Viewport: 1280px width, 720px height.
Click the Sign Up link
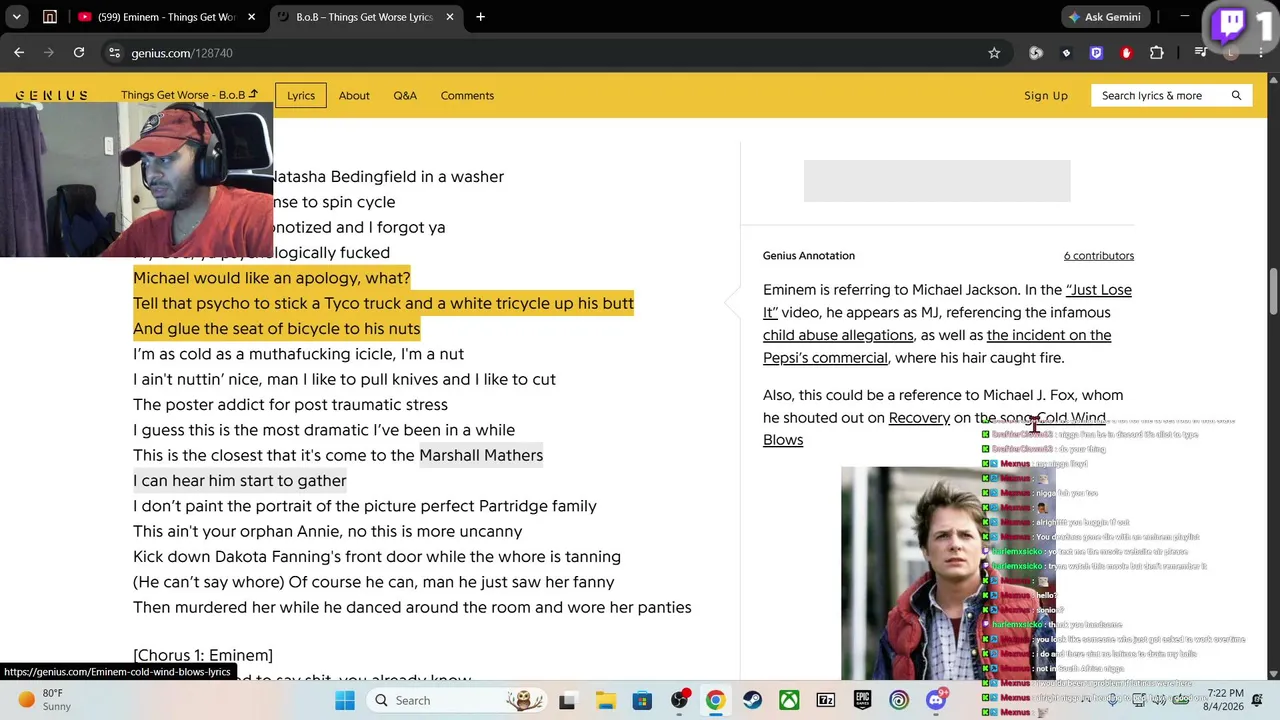coord(1046,96)
